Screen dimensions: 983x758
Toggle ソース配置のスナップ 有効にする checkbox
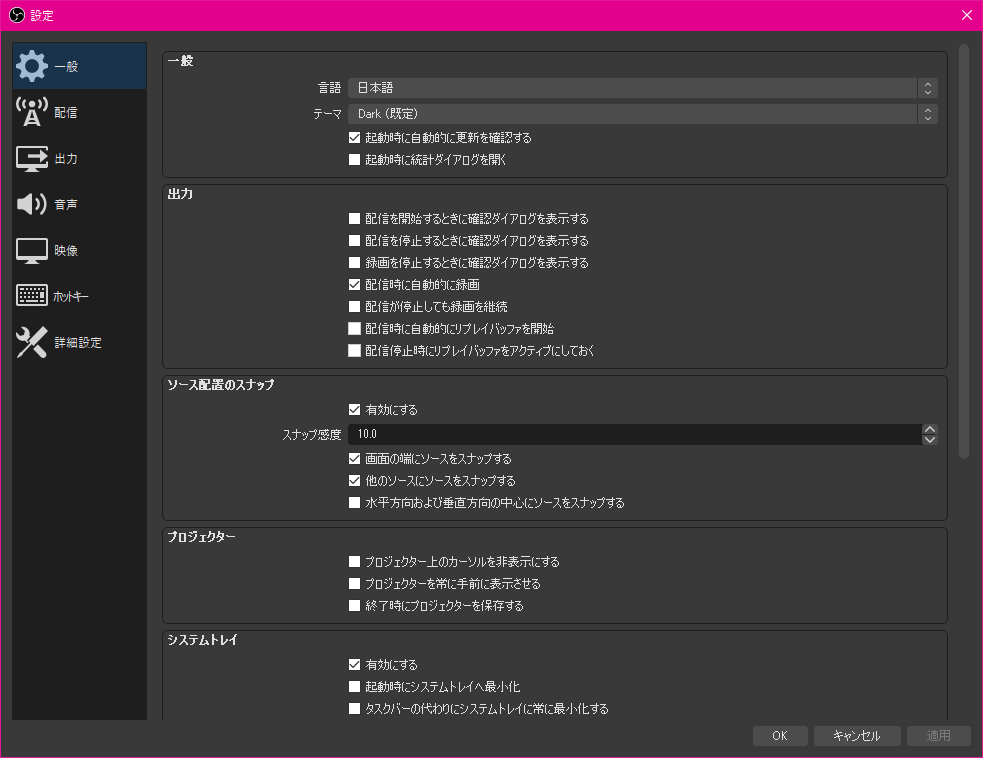[x=354, y=409]
